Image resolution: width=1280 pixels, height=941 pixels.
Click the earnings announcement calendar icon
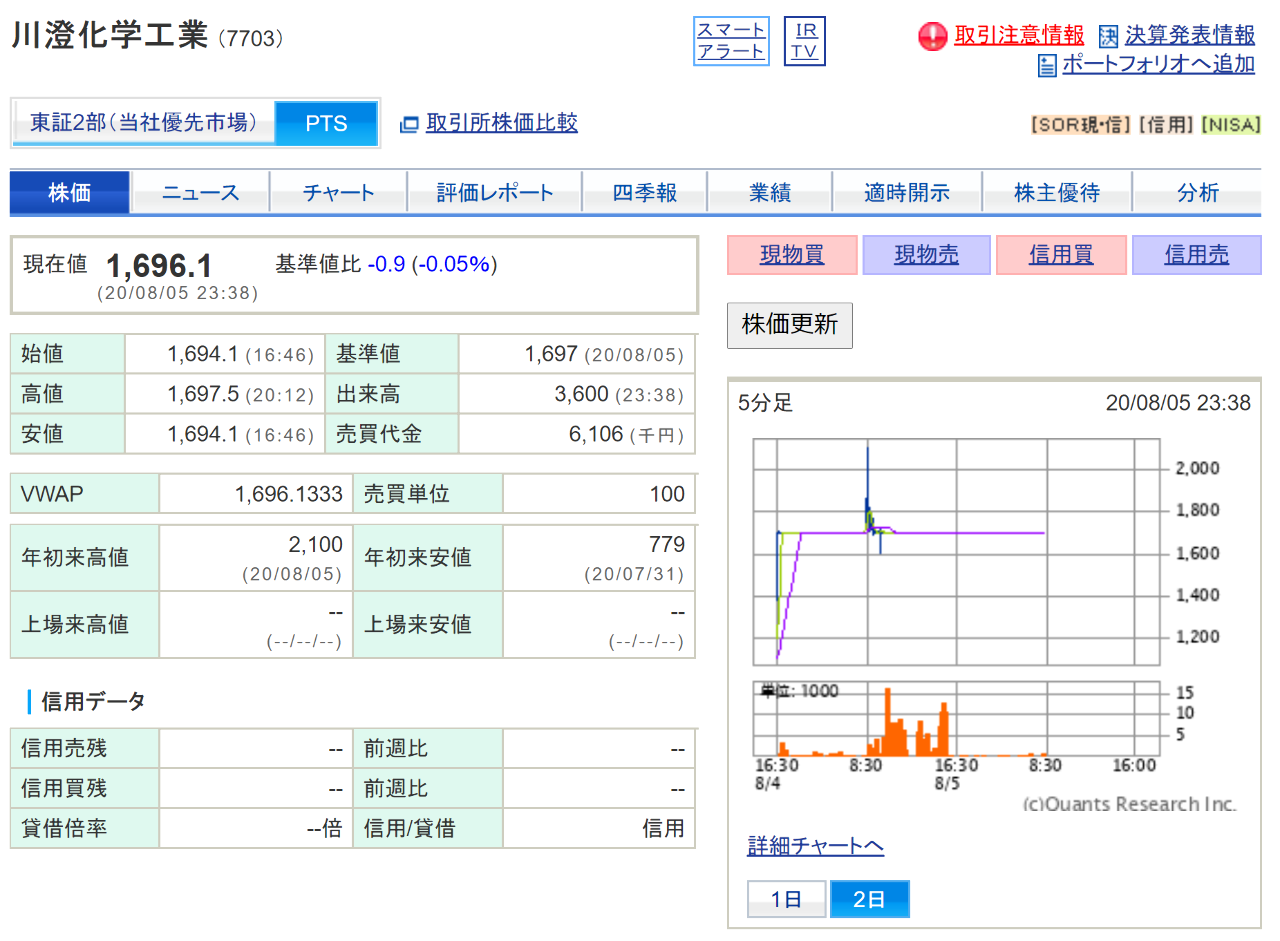1108,37
